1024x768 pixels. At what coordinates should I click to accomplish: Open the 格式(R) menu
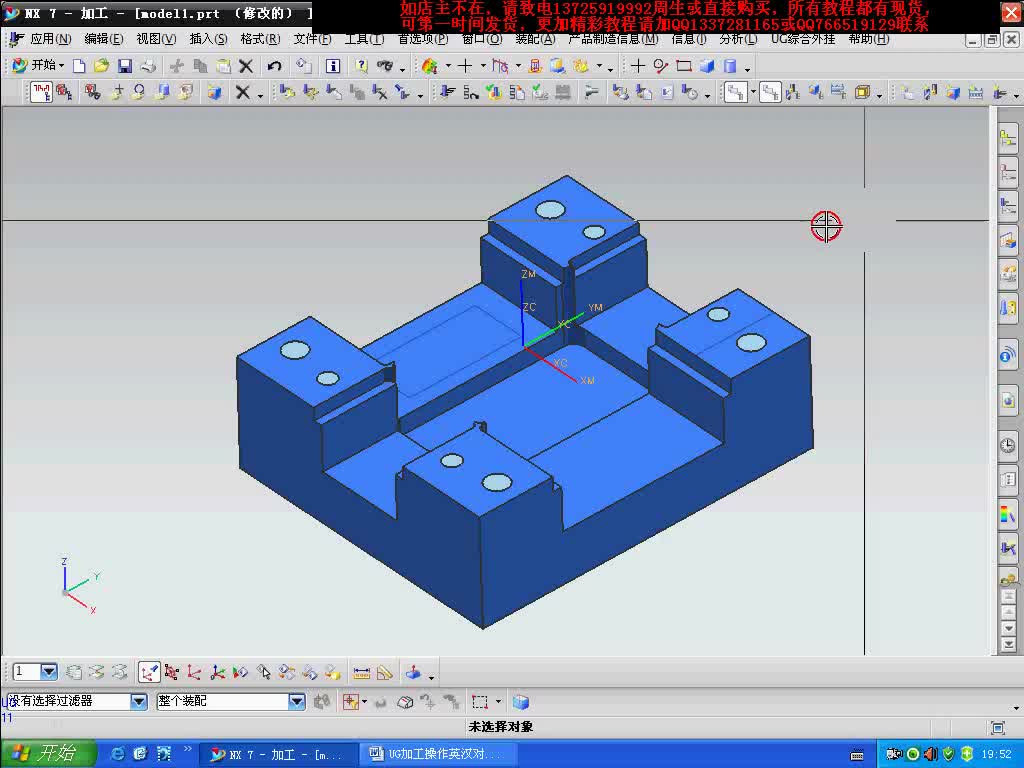point(260,39)
